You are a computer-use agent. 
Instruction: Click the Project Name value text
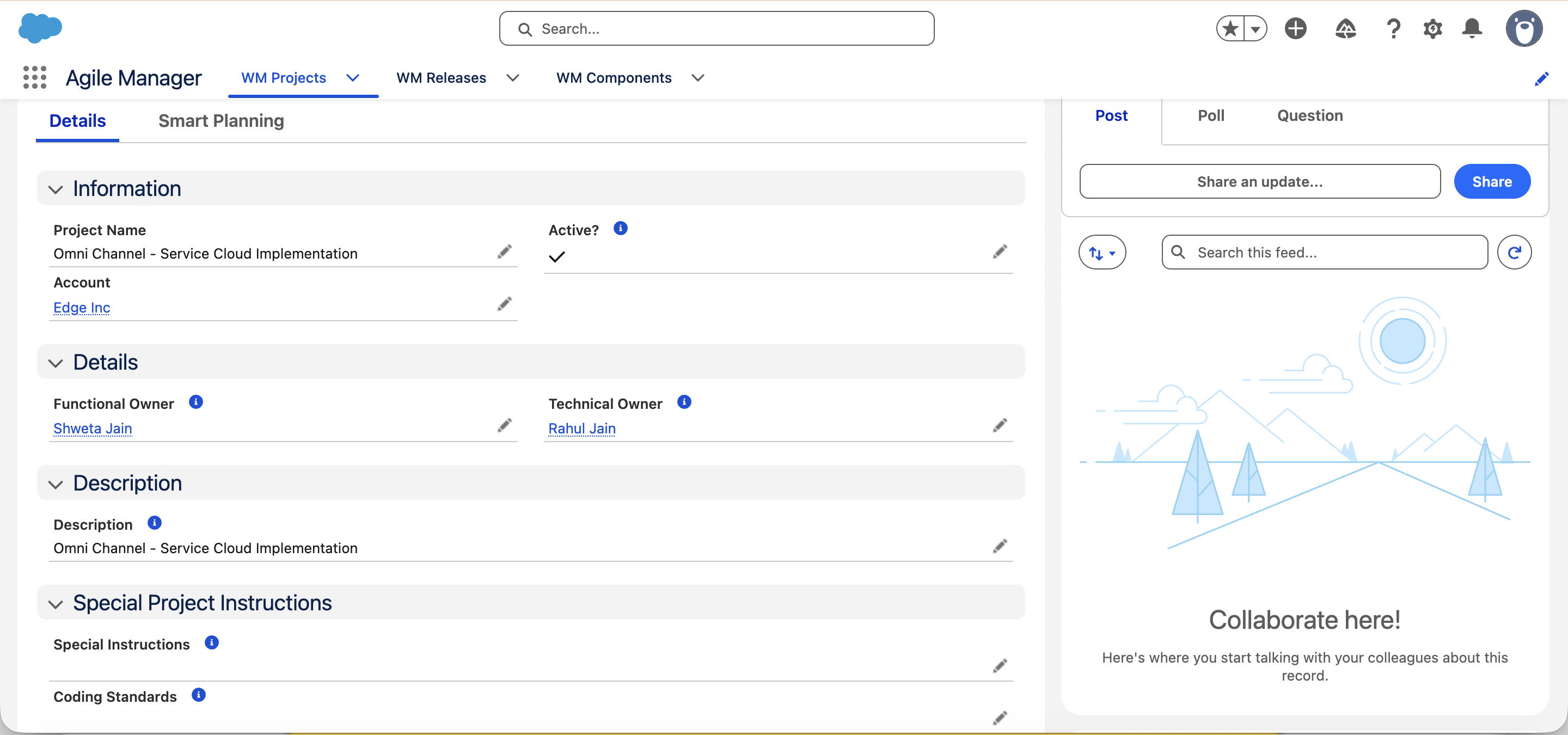[x=206, y=254]
